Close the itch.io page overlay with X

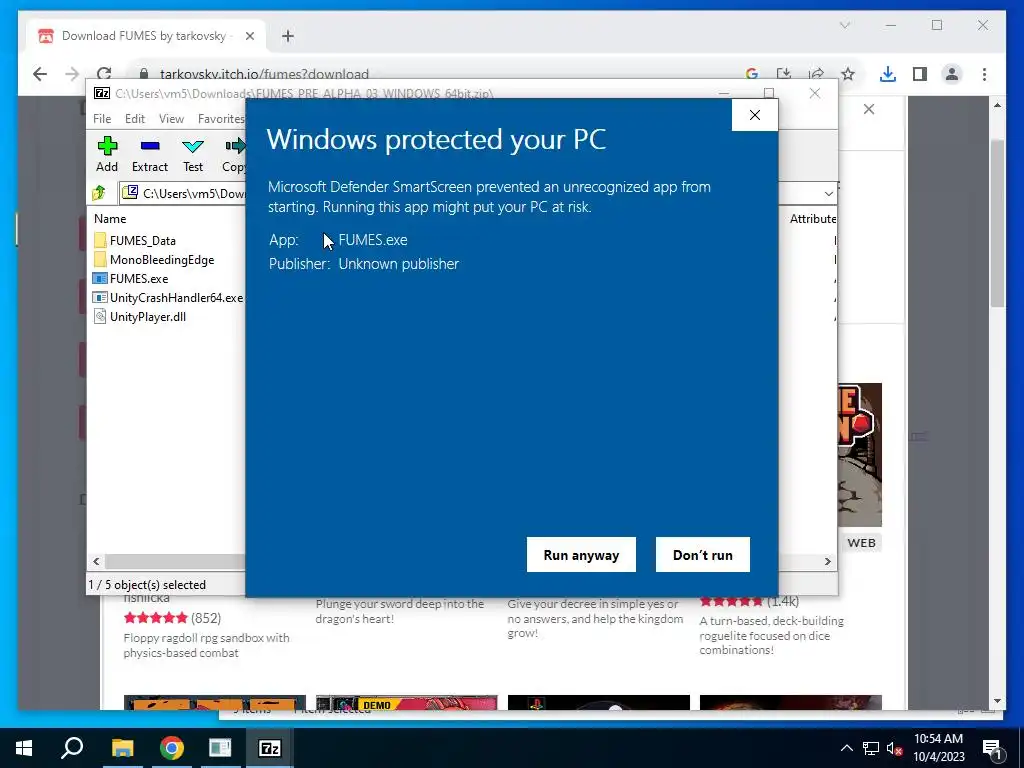pyautogui.click(x=869, y=109)
